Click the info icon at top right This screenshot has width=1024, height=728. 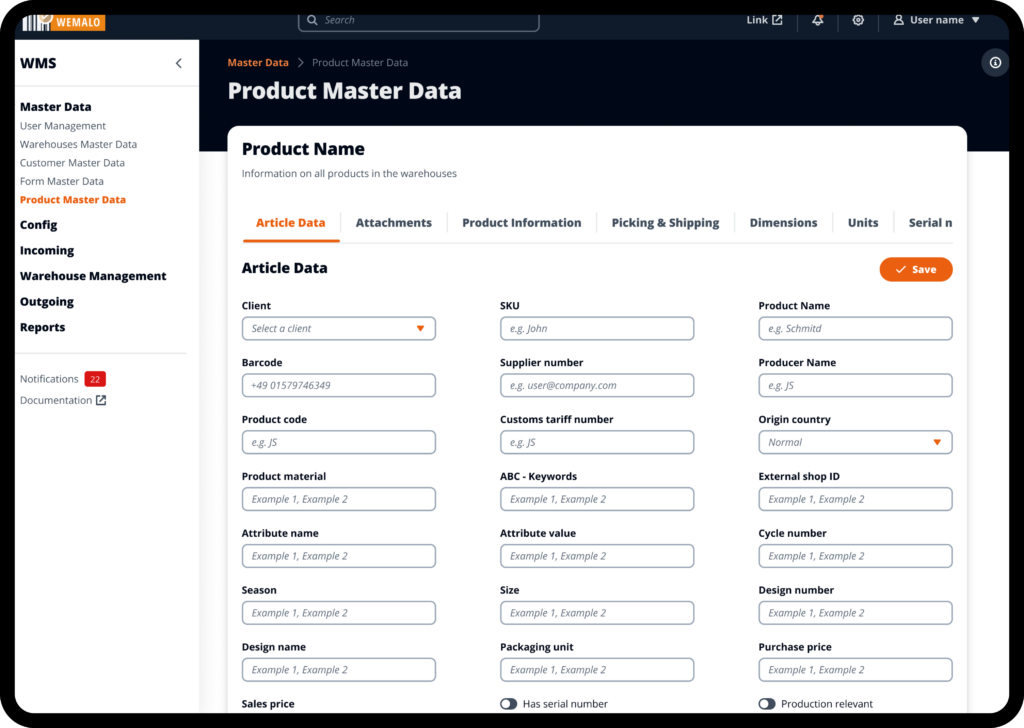click(x=995, y=63)
